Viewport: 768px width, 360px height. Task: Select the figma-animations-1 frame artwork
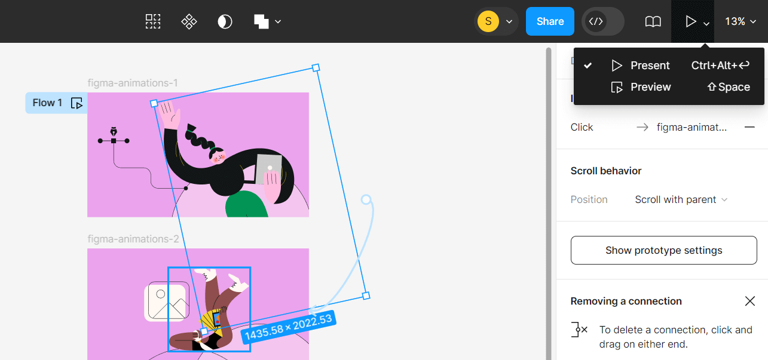point(198,154)
